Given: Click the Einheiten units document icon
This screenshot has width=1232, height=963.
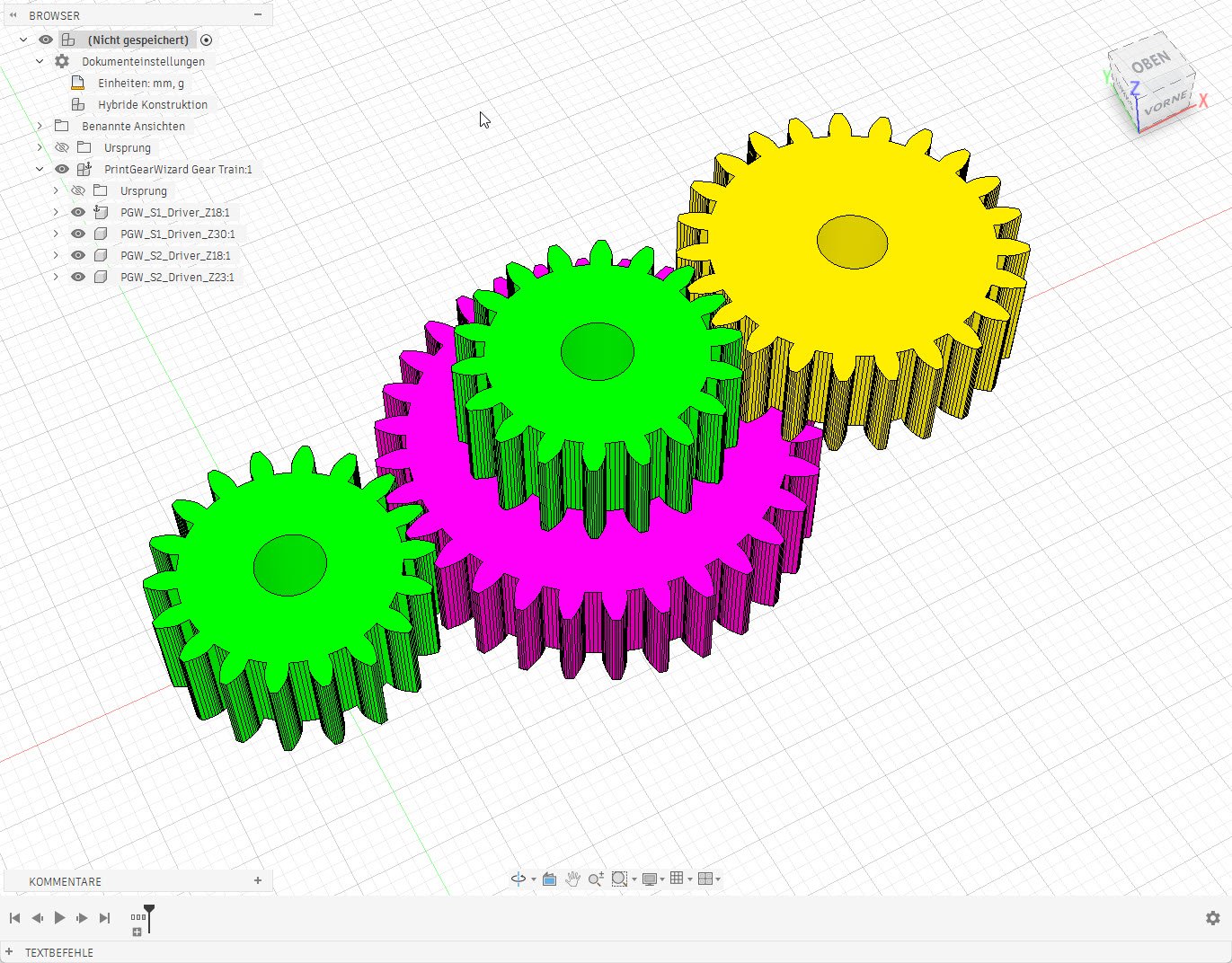Looking at the screenshot, I should (78, 83).
